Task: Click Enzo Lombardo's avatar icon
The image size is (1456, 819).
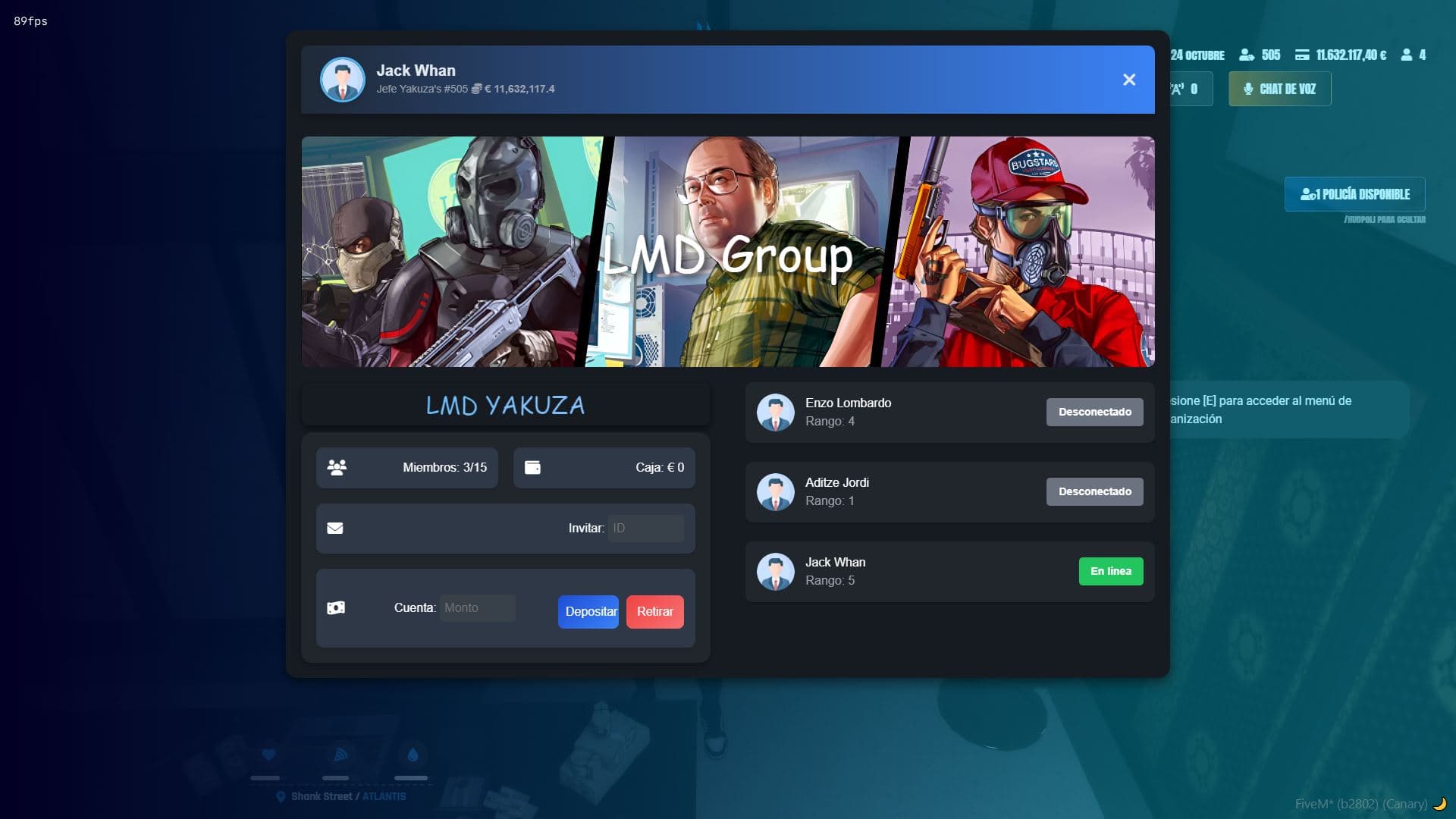Action: coord(775,413)
